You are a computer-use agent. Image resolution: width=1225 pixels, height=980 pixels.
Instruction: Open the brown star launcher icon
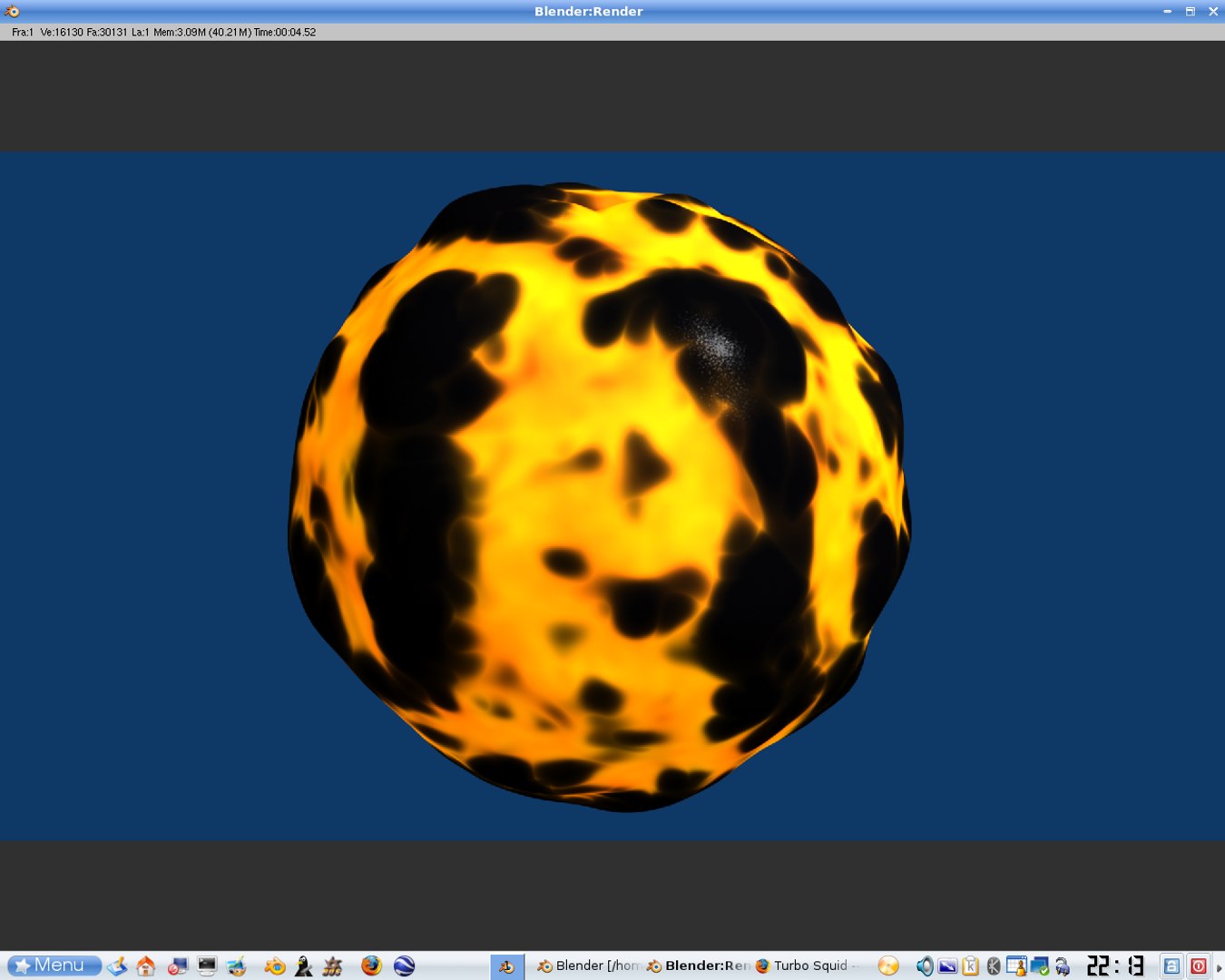coord(333,966)
